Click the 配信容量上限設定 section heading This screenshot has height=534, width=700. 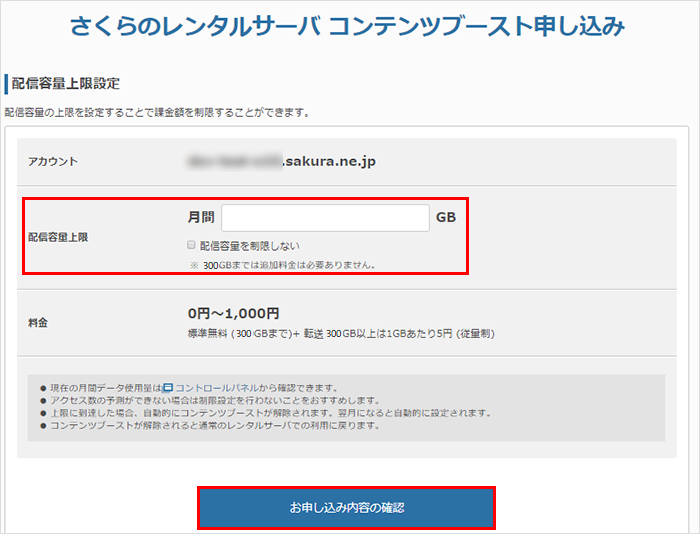pyautogui.click(x=66, y=83)
